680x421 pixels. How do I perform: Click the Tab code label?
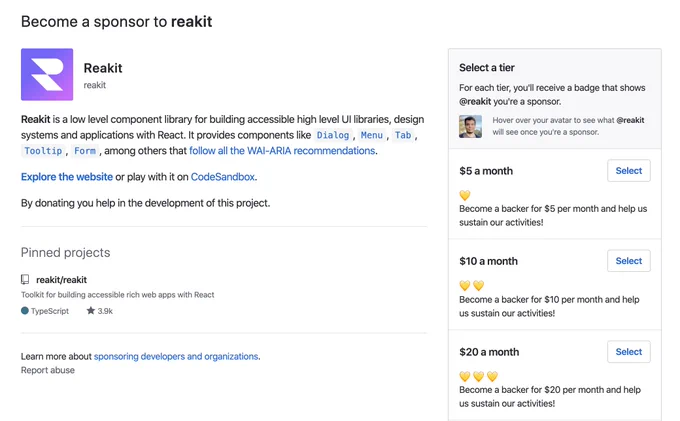[x=403, y=135]
